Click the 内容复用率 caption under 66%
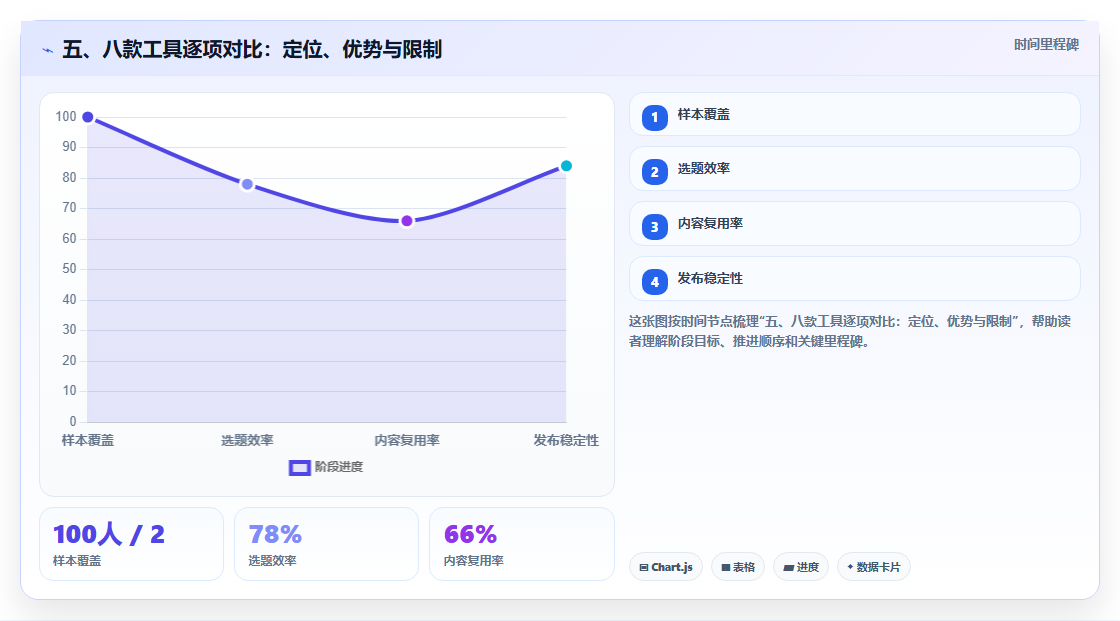Image resolution: width=1120 pixels, height=621 pixels. [474, 561]
